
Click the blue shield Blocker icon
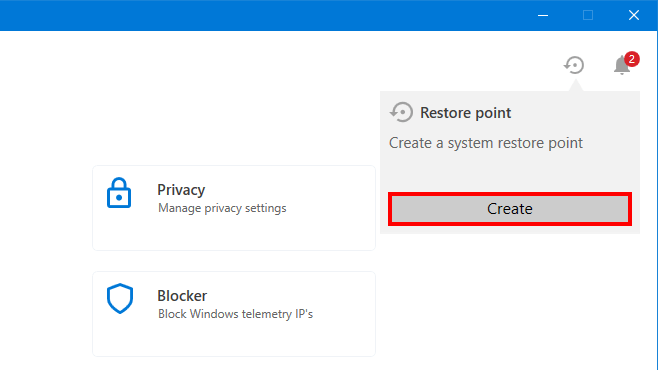[x=120, y=298]
